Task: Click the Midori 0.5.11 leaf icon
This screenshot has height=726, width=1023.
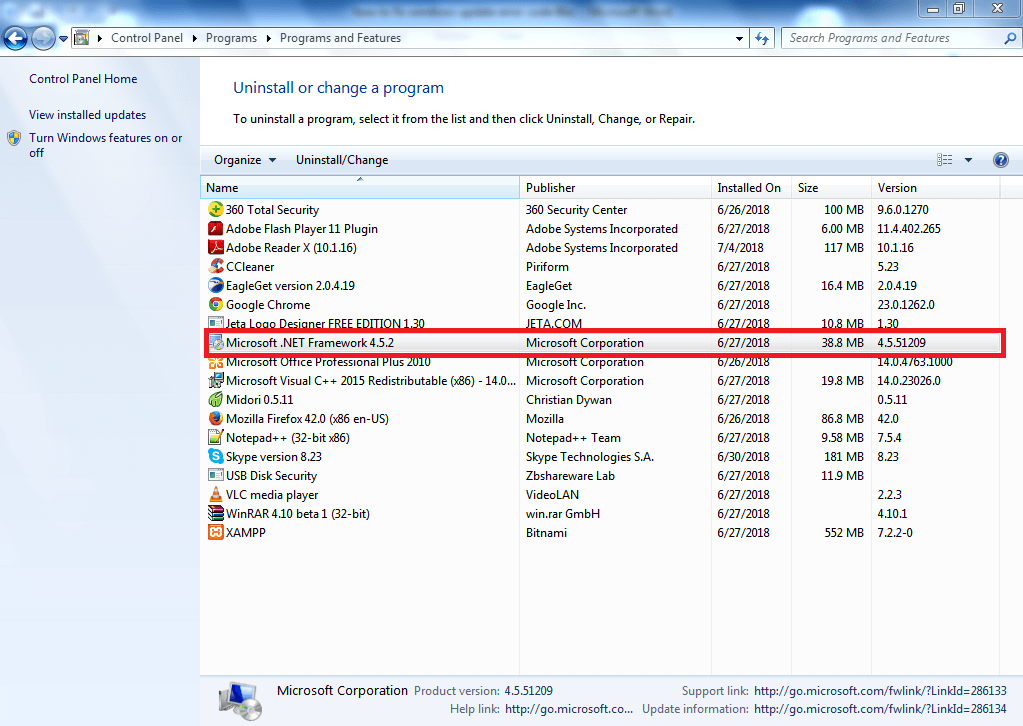Action: [x=215, y=399]
